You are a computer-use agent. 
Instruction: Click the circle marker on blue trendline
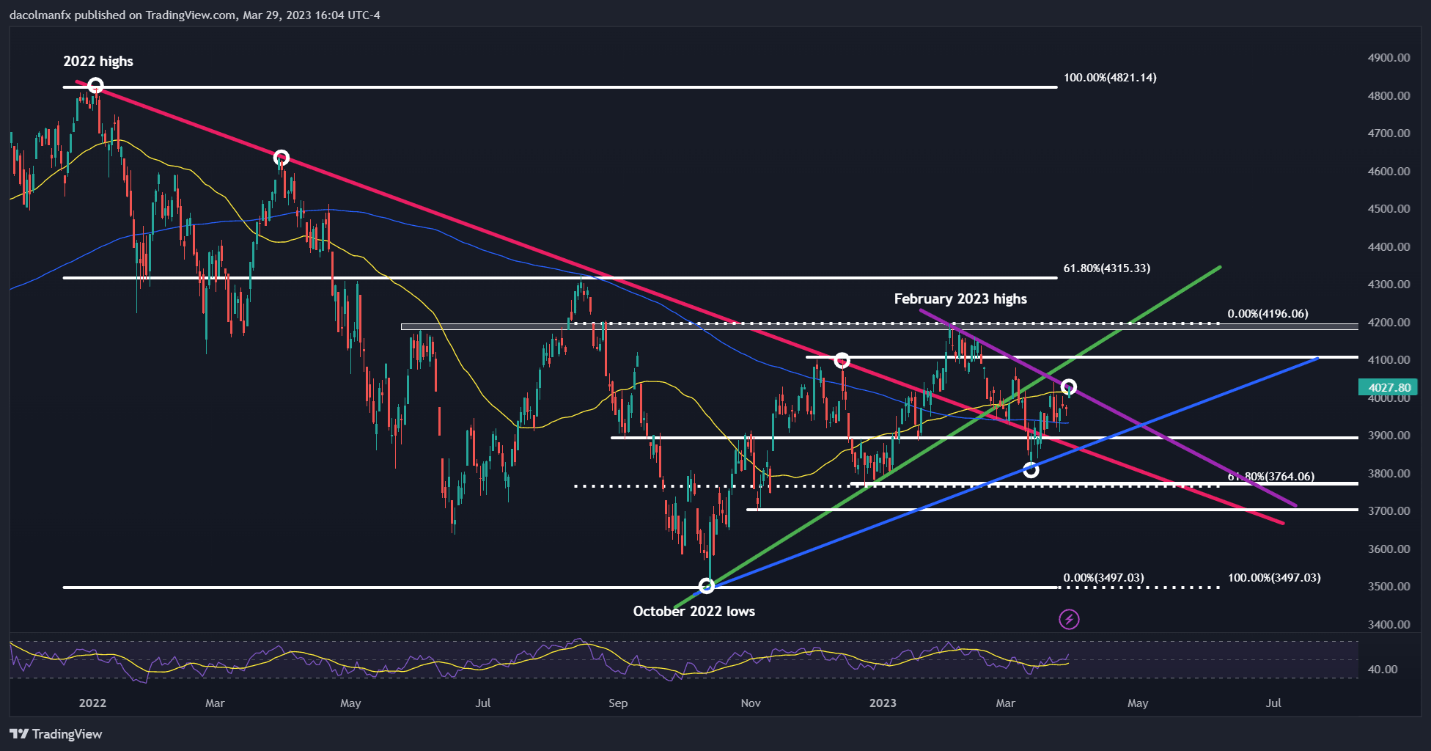coord(1031,469)
